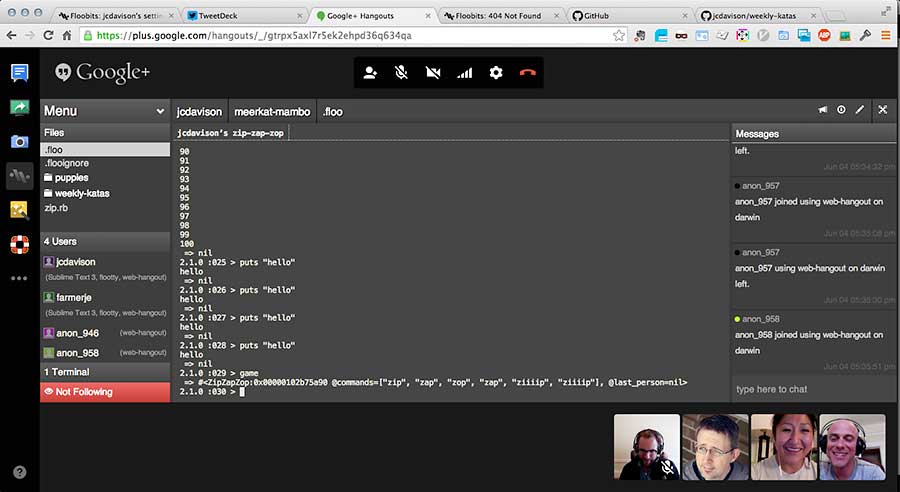Click the chat message input field
900x492 pixels.
pos(810,389)
